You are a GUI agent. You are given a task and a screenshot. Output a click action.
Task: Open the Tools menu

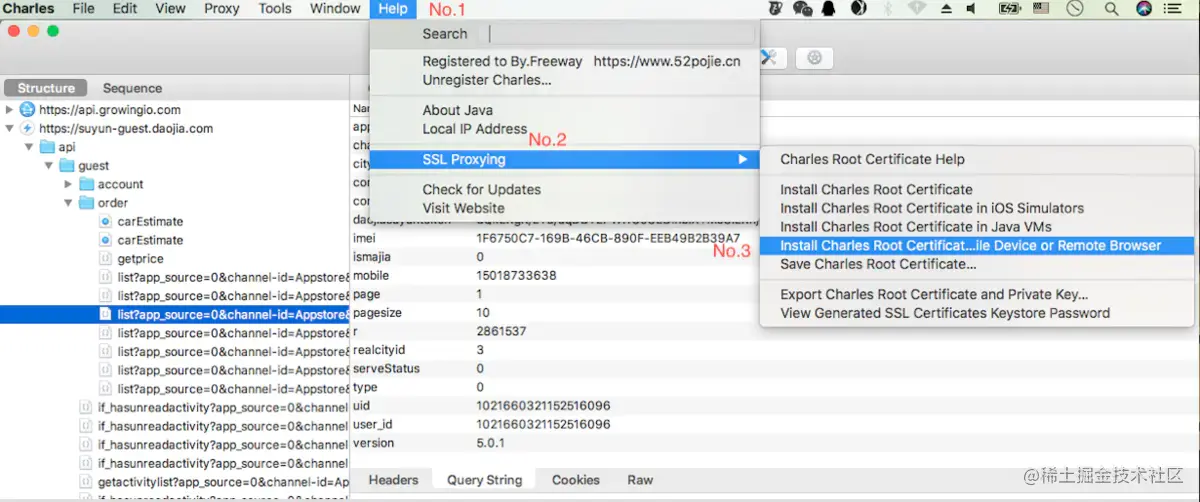pyautogui.click(x=275, y=9)
